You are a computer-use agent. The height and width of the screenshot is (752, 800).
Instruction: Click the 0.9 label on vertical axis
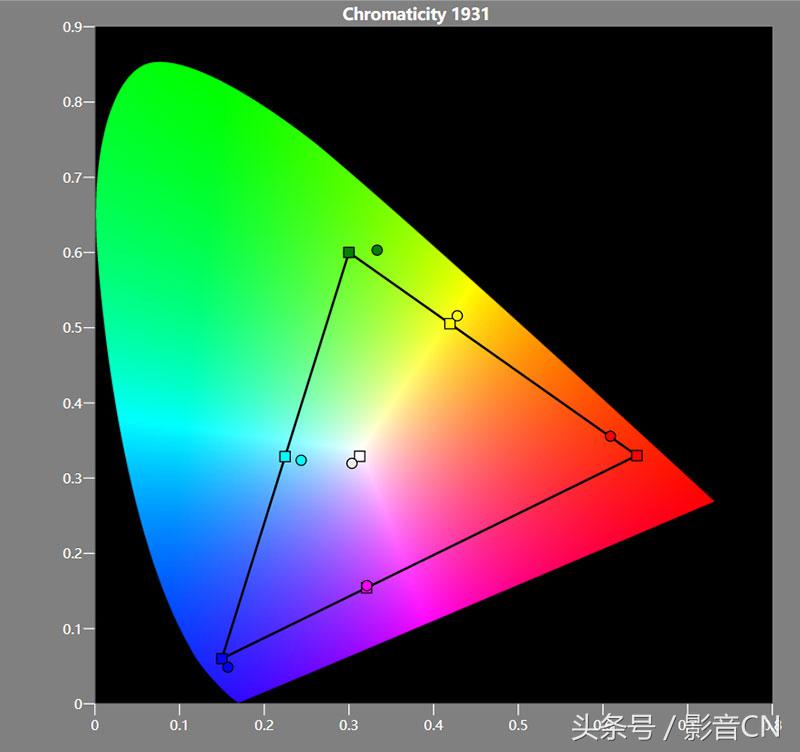pyautogui.click(x=72, y=27)
